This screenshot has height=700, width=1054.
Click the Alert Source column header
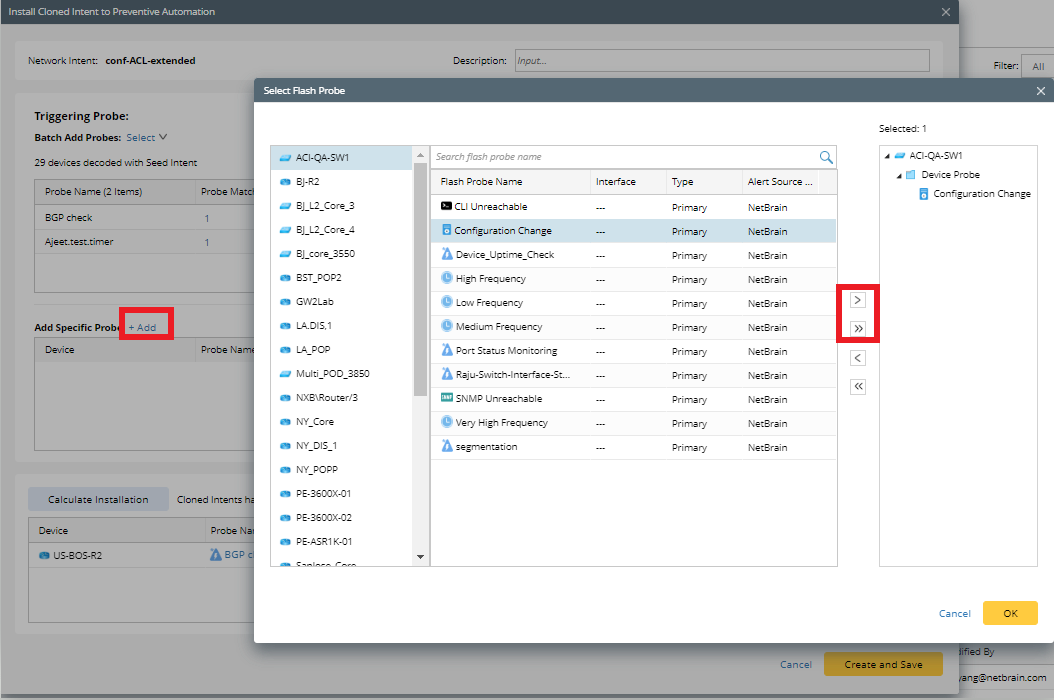[780, 182]
